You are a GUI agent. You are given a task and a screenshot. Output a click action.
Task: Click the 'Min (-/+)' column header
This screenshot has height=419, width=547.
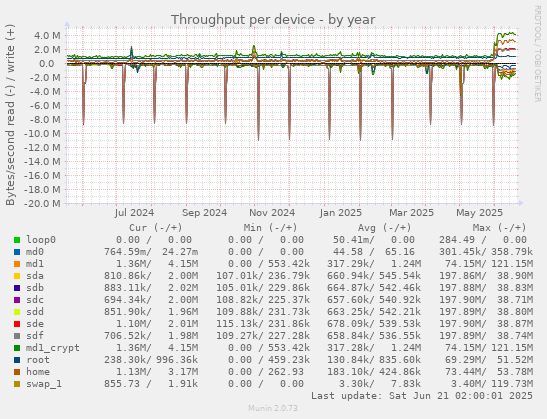pos(270,228)
